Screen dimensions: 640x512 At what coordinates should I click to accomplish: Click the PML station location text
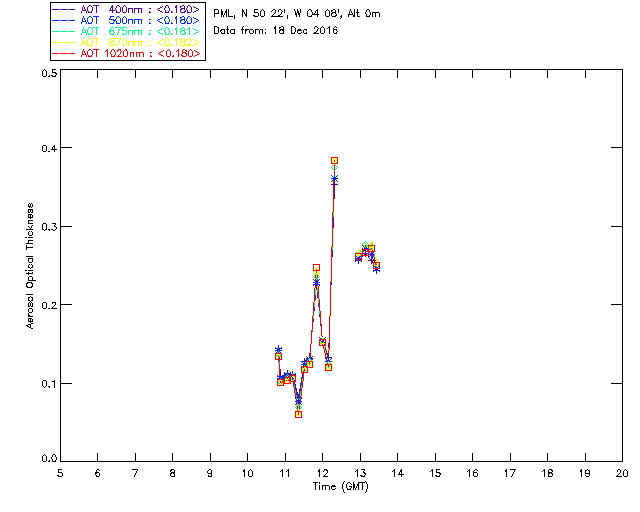tap(297, 13)
